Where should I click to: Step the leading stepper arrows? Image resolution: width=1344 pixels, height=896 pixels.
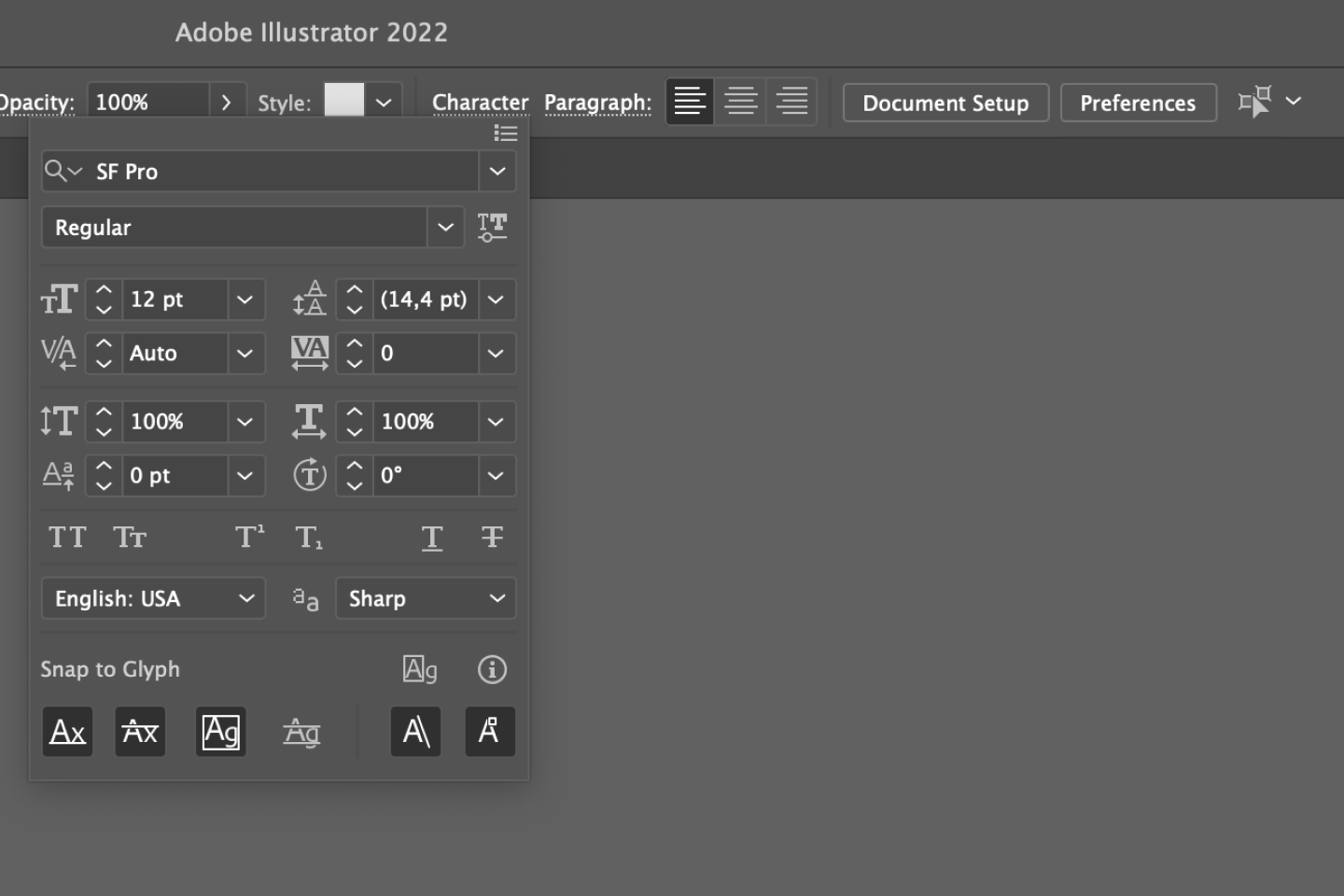click(x=354, y=300)
